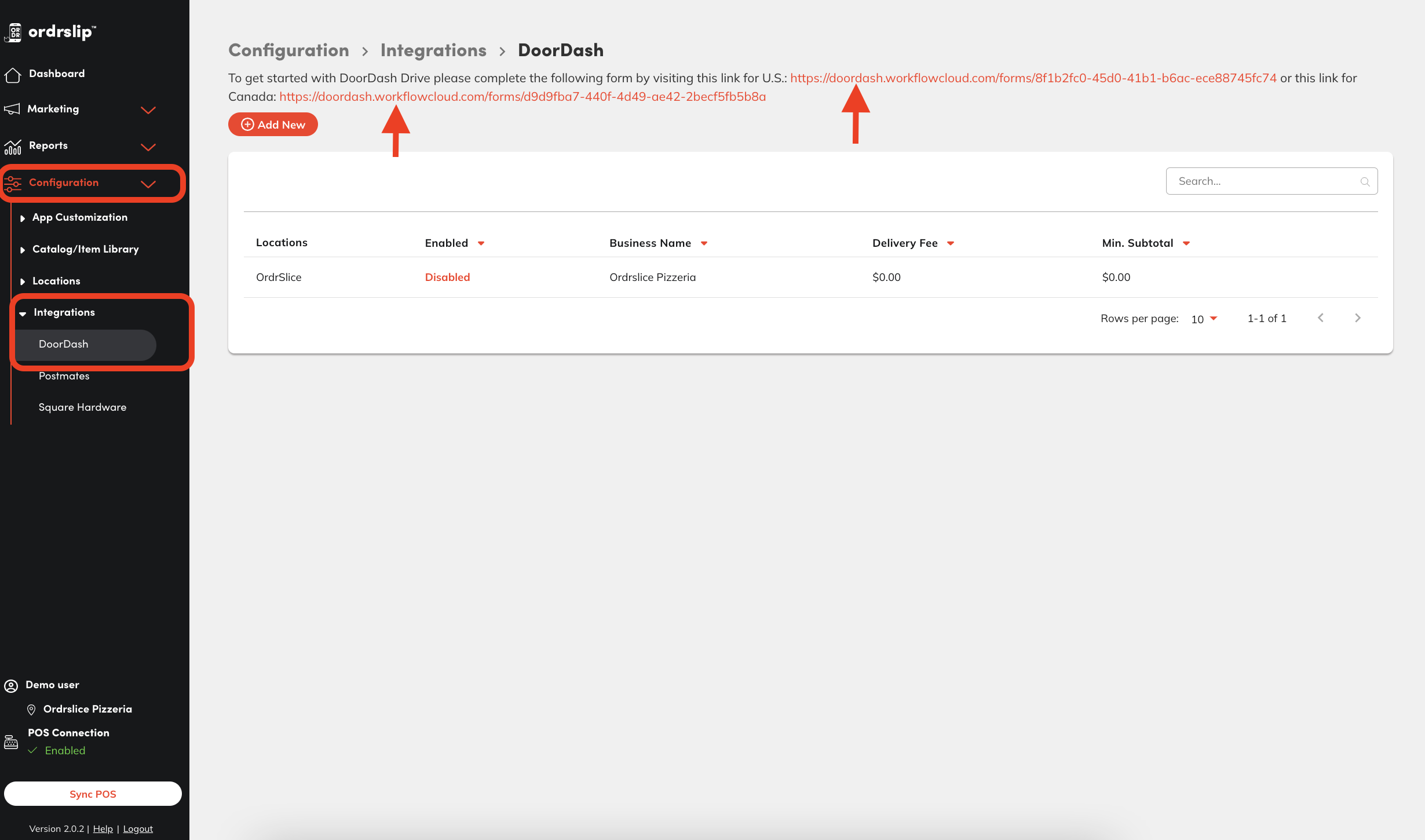The image size is (1425, 840).
Task: Go to previous table page
Action: pos(1321,318)
